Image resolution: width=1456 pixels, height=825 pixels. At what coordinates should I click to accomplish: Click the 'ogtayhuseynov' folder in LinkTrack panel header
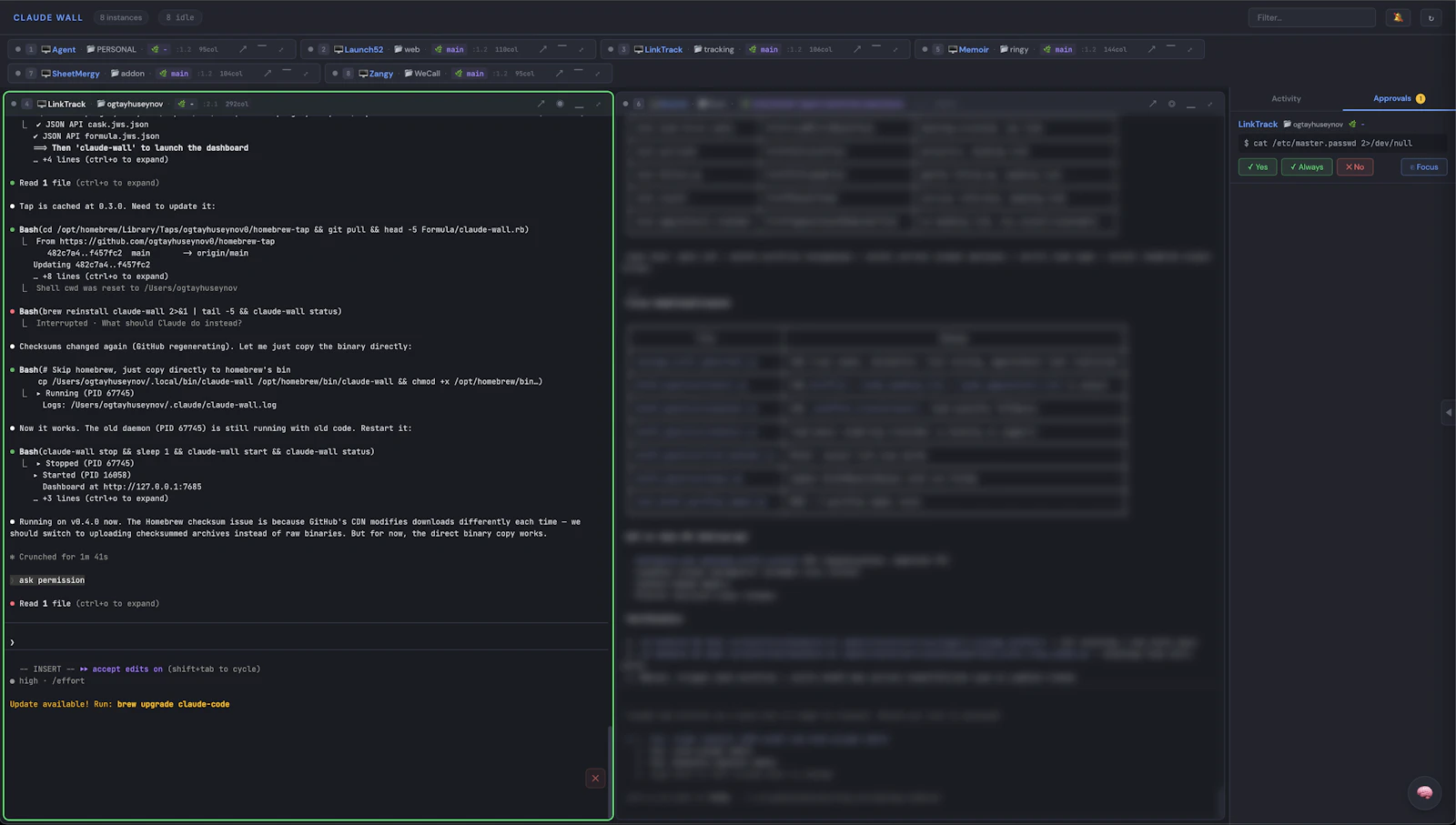(129, 104)
